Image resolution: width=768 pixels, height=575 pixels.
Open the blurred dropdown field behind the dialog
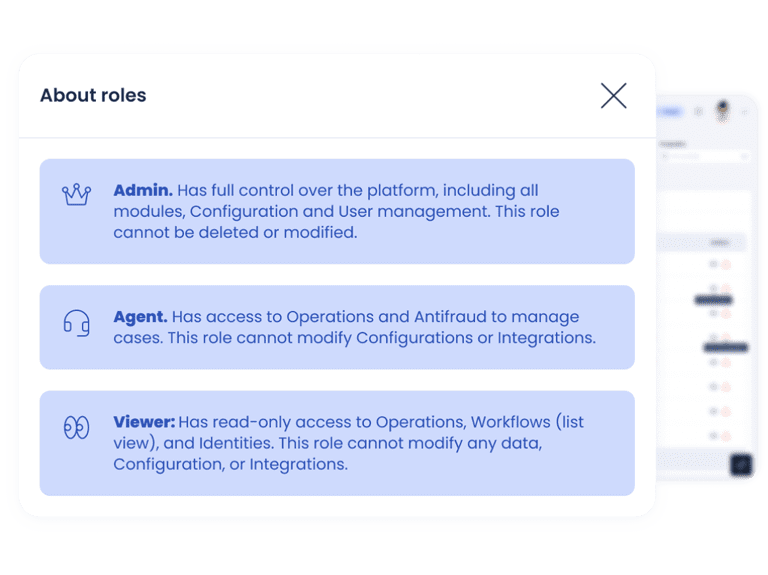[704, 156]
